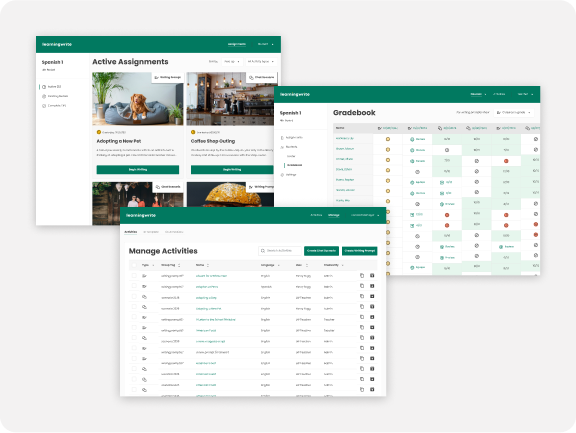Check third row checkbox in Manage Activities

pyautogui.click(x=134, y=296)
